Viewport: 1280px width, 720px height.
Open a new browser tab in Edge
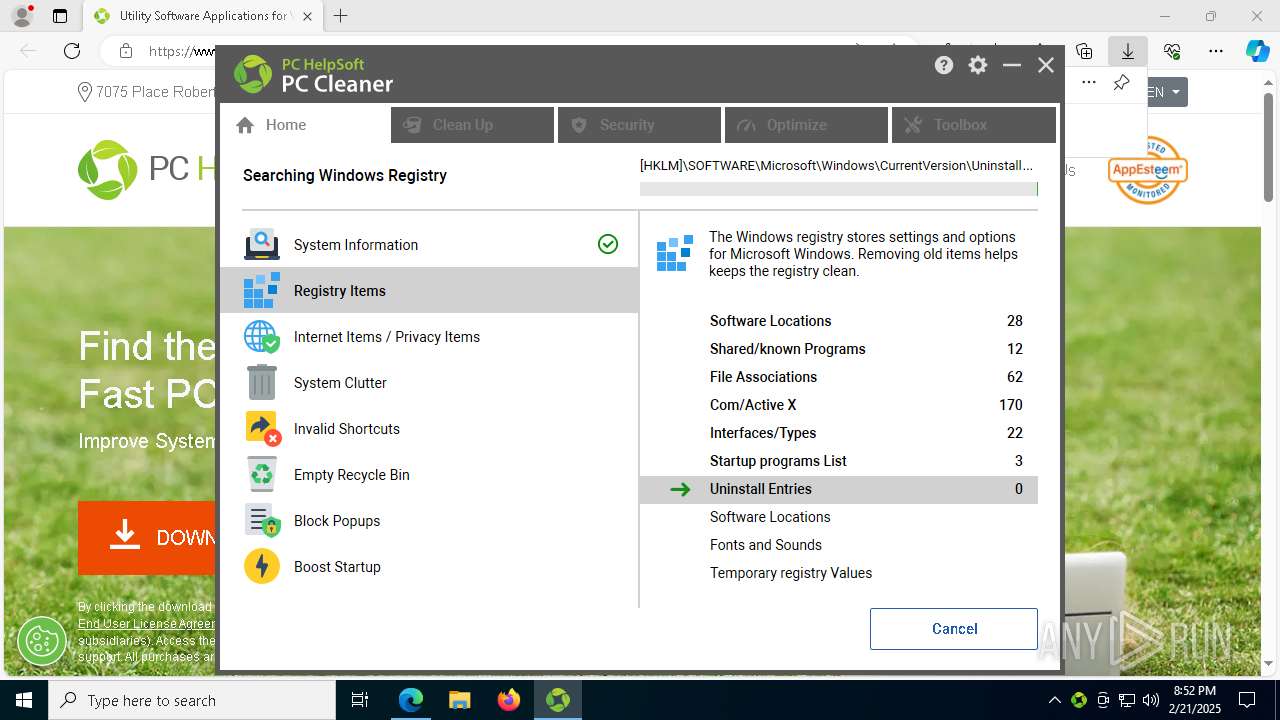click(341, 16)
